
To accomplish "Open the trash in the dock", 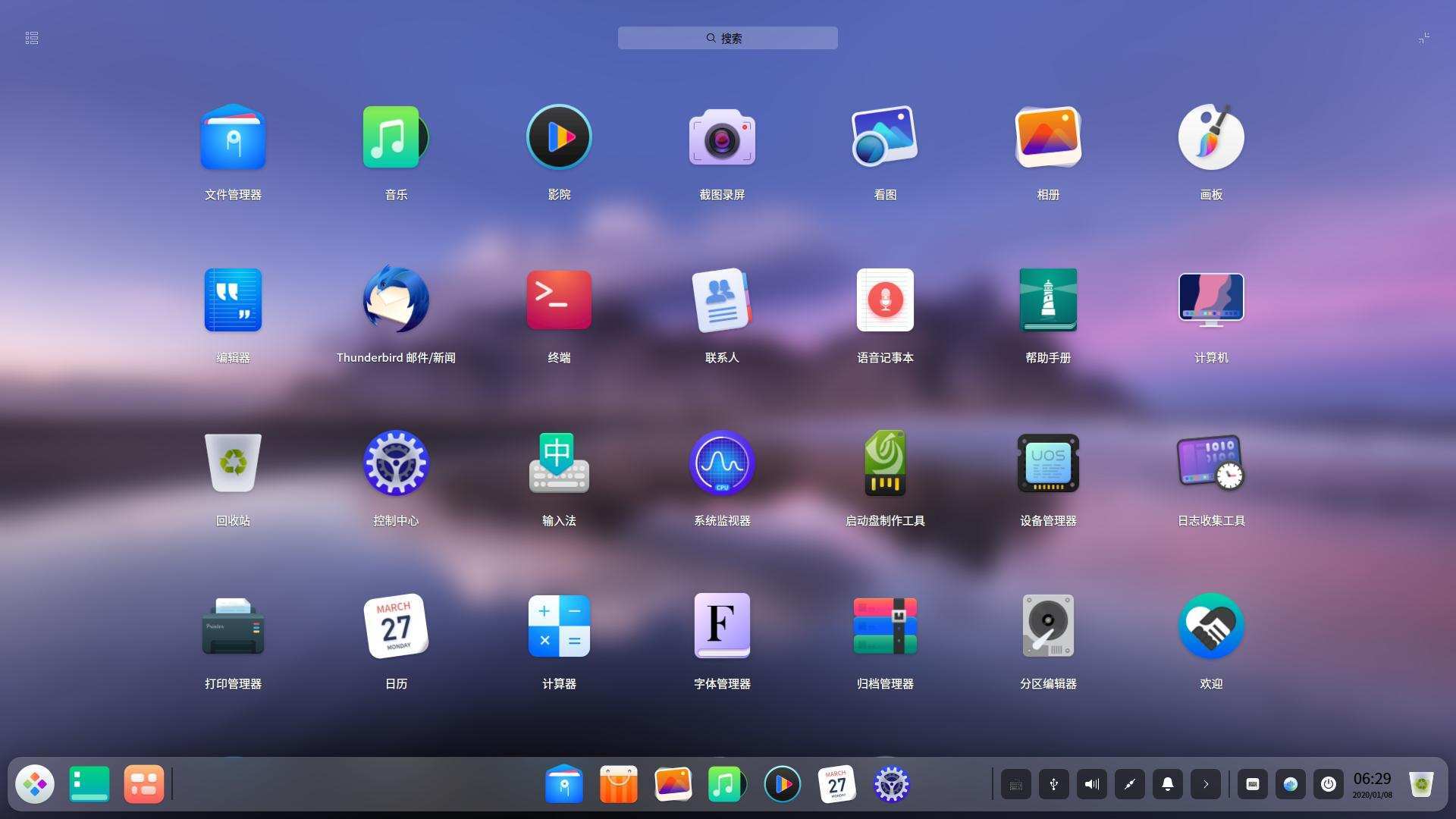I will 1421,784.
